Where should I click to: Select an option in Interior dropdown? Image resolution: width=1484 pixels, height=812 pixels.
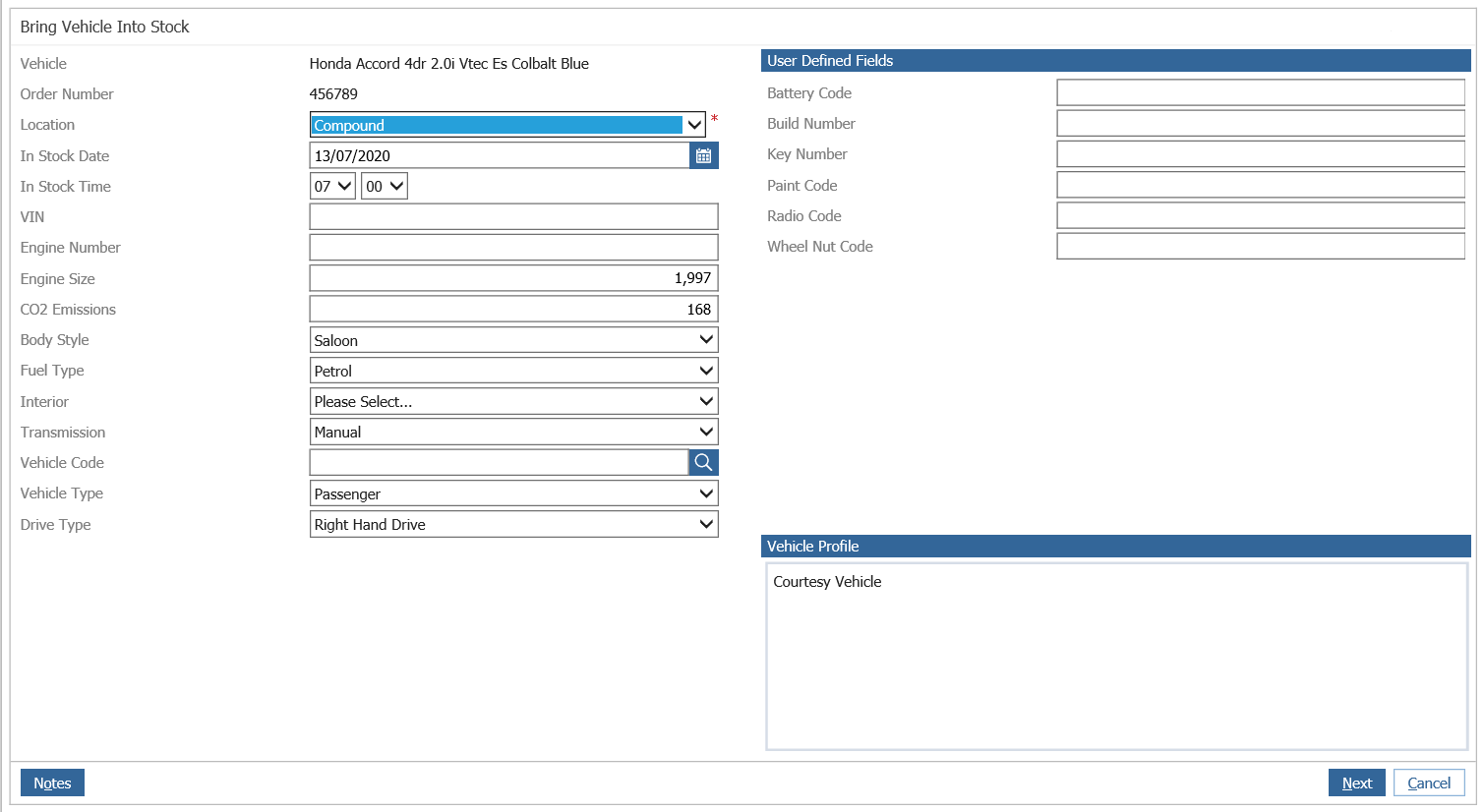pyautogui.click(x=513, y=401)
